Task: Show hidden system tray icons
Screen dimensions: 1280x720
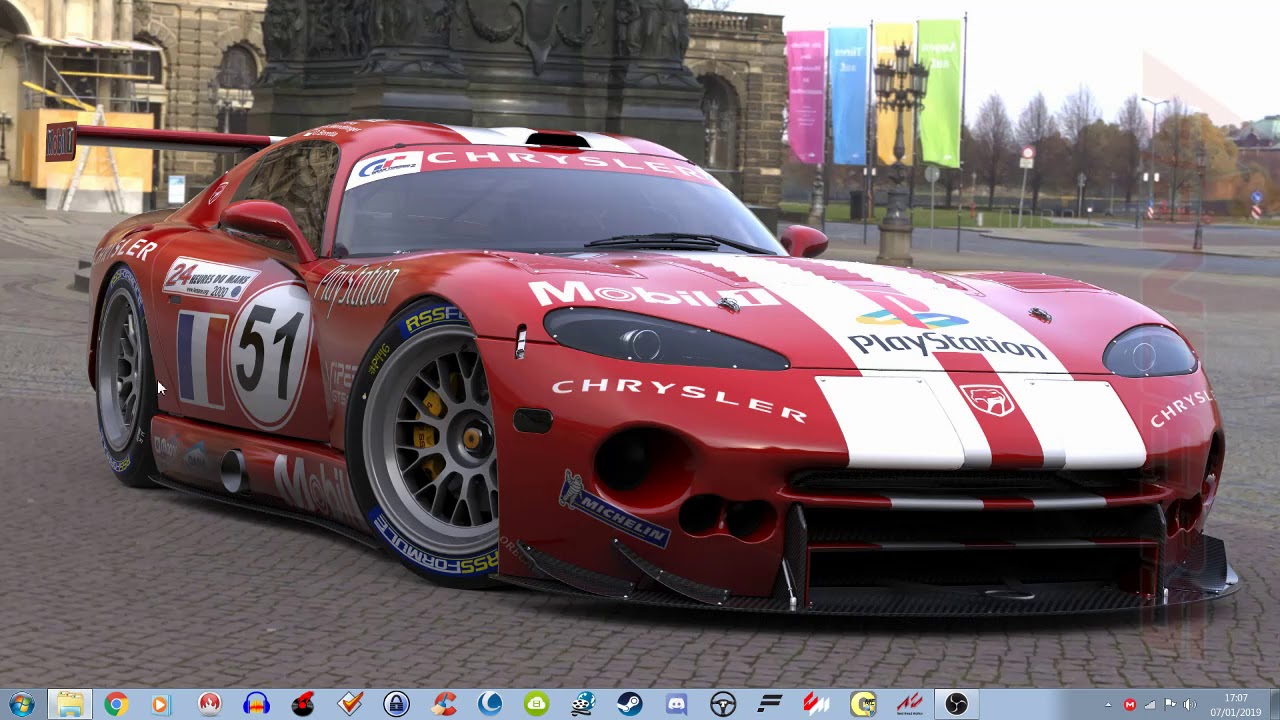Action: [x=1108, y=705]
